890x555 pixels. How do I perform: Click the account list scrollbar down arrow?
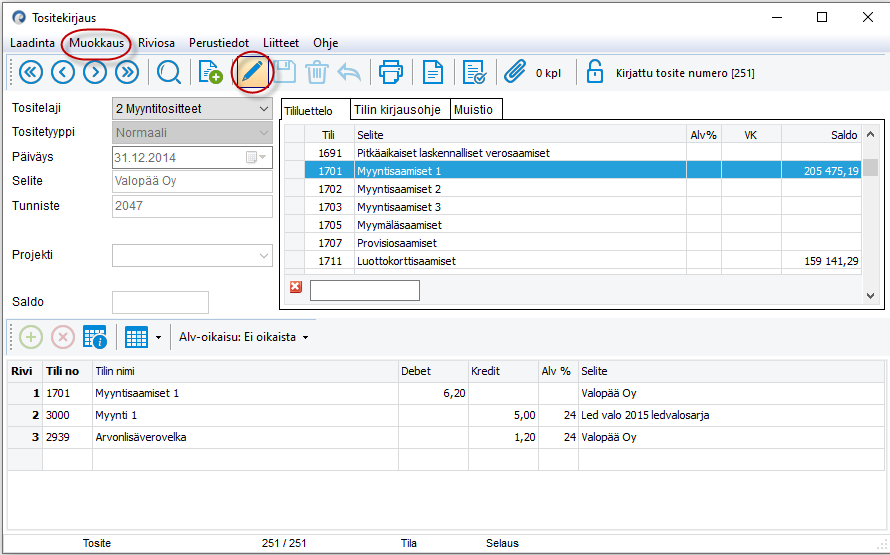pyautogui.click(x=870, y=296)
